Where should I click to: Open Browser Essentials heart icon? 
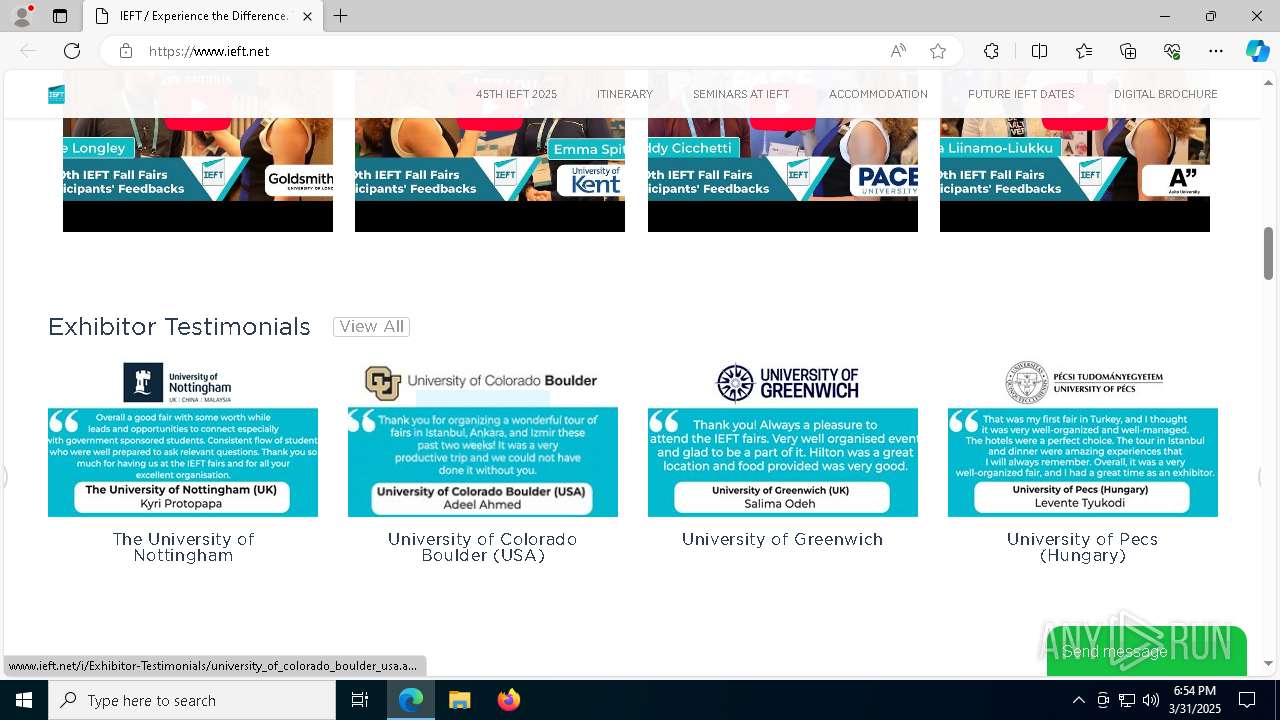tap(1172, 51)
